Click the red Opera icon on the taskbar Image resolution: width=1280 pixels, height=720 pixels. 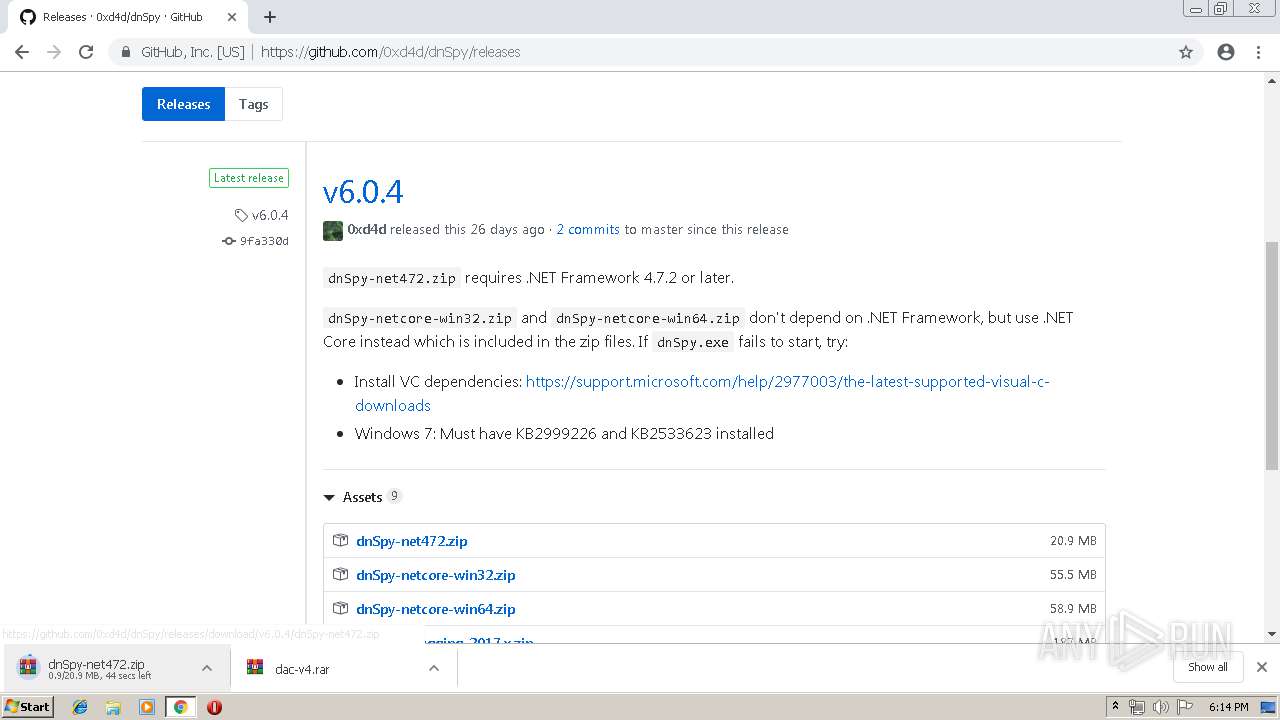(214, 707)
